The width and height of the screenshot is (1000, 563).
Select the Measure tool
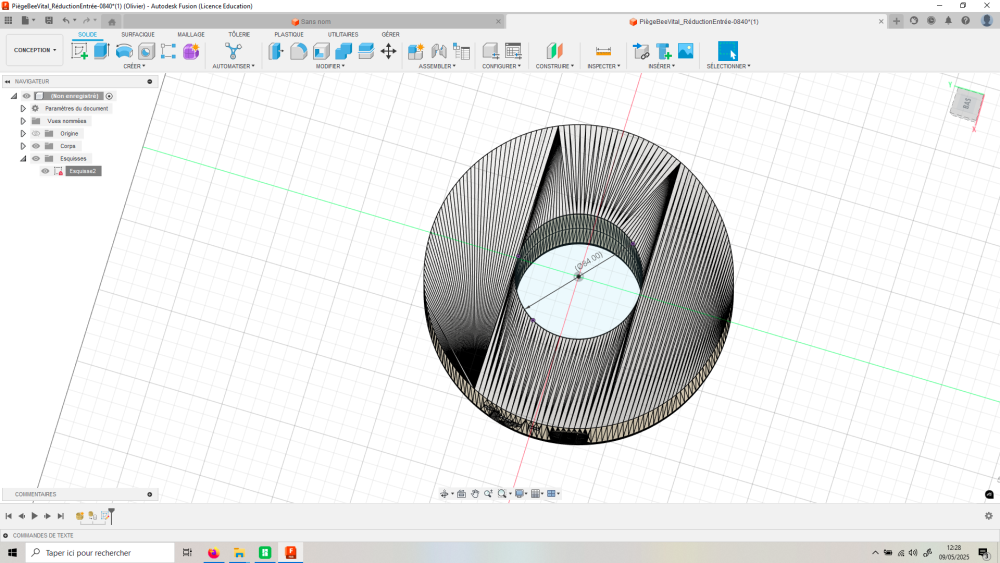(x=603, y=51)
